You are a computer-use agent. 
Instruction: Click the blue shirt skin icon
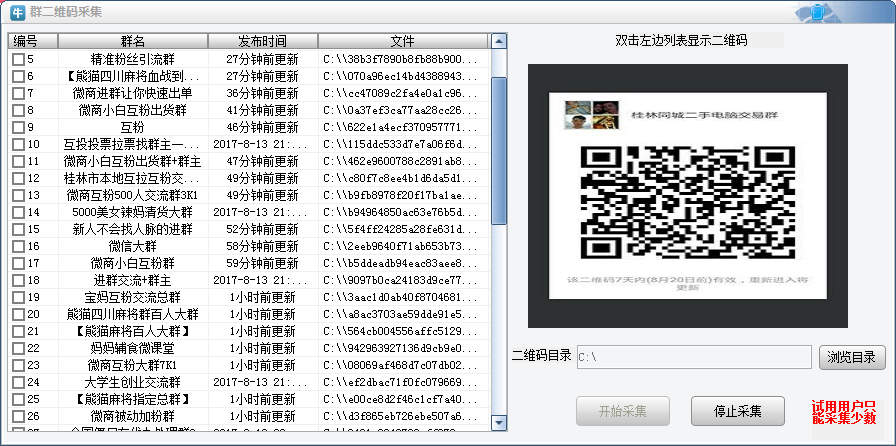[818, 12]
